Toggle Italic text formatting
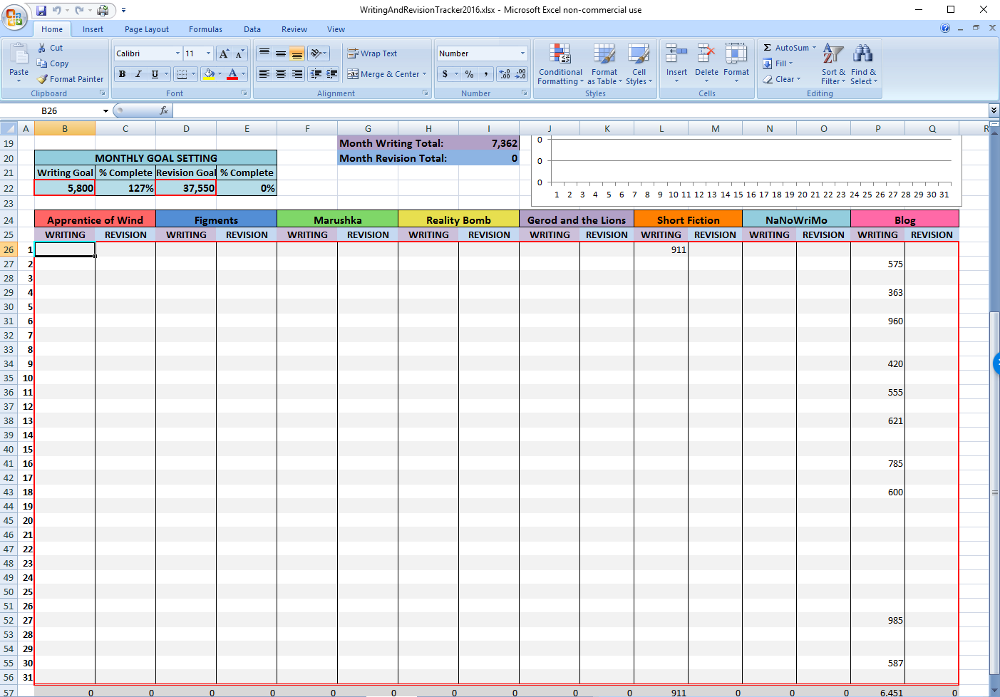 click(x=138, y=74)
